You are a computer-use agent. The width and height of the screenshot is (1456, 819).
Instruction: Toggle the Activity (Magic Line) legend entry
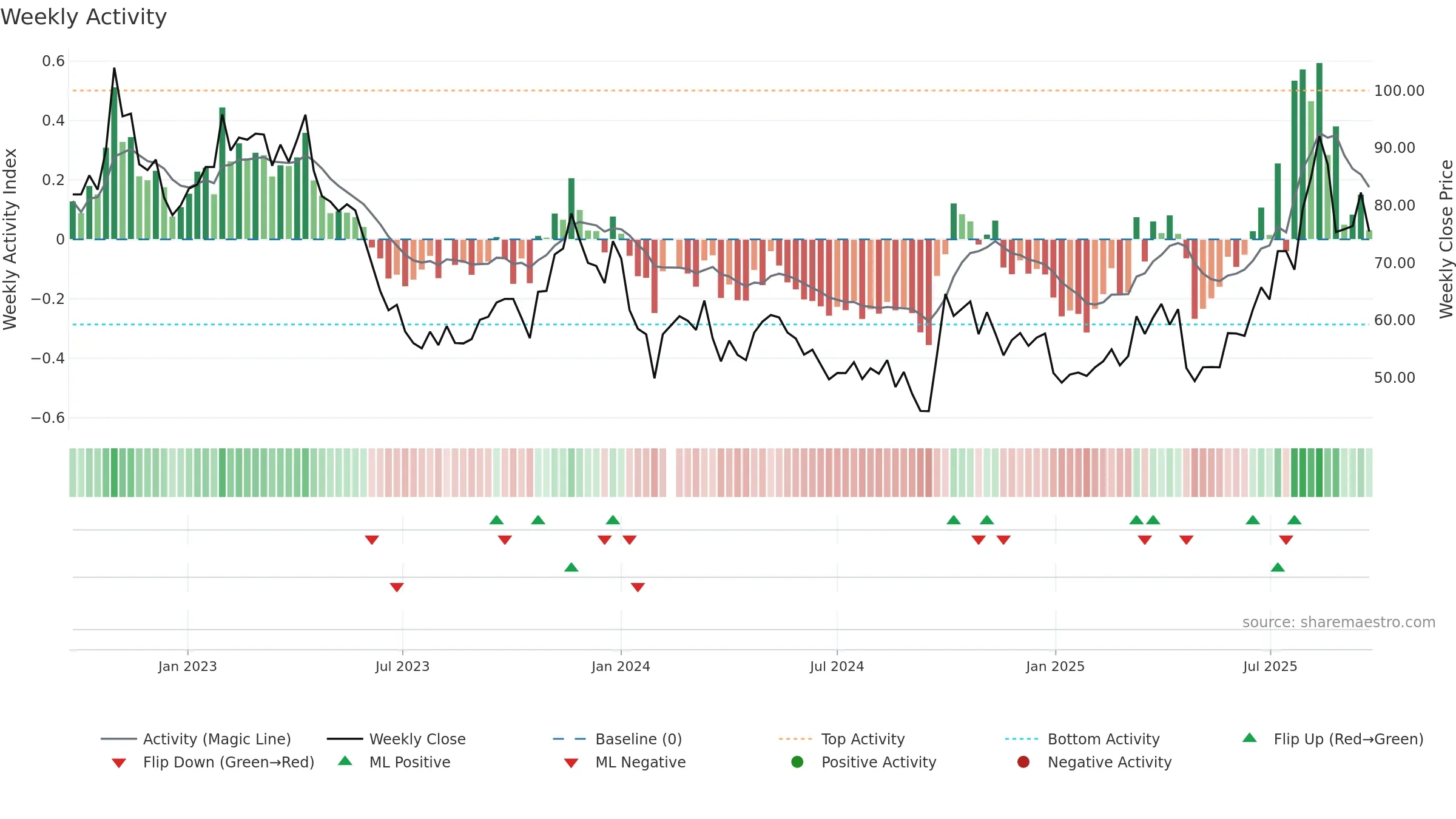[196, 739]
